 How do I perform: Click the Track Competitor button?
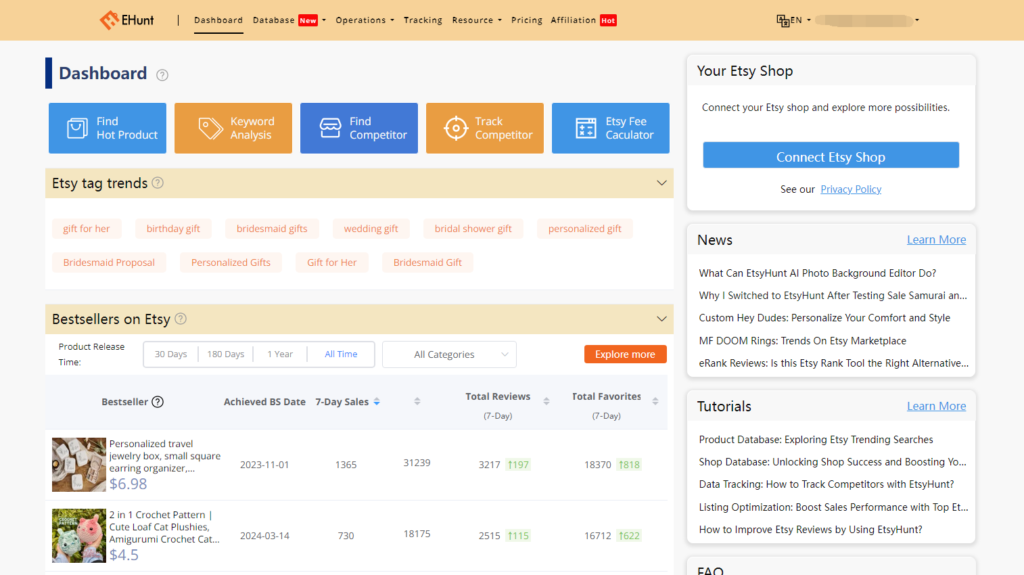pyautogui.click(x=485, y=128)
